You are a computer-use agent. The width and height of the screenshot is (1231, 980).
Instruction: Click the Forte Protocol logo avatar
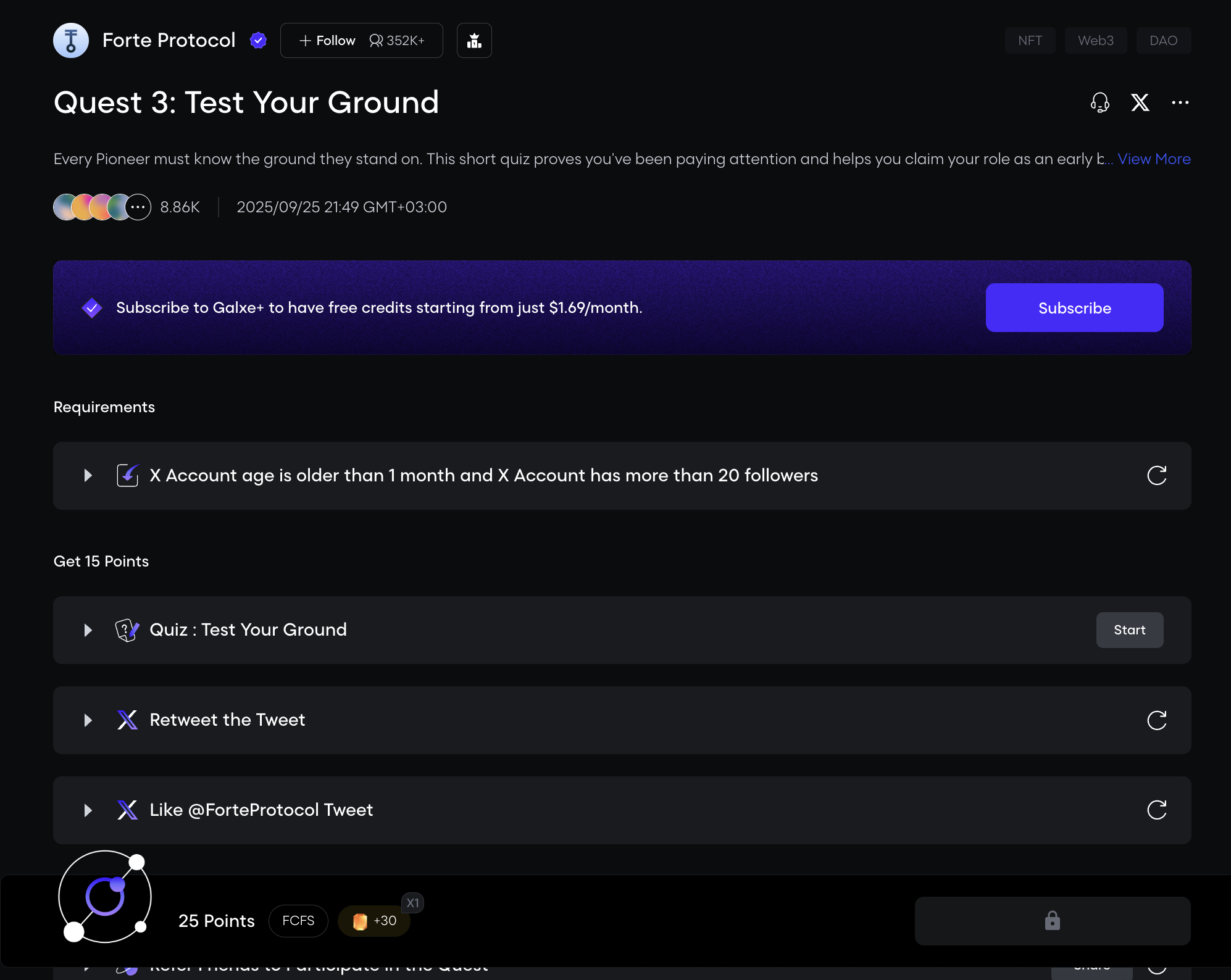(71, 41)
